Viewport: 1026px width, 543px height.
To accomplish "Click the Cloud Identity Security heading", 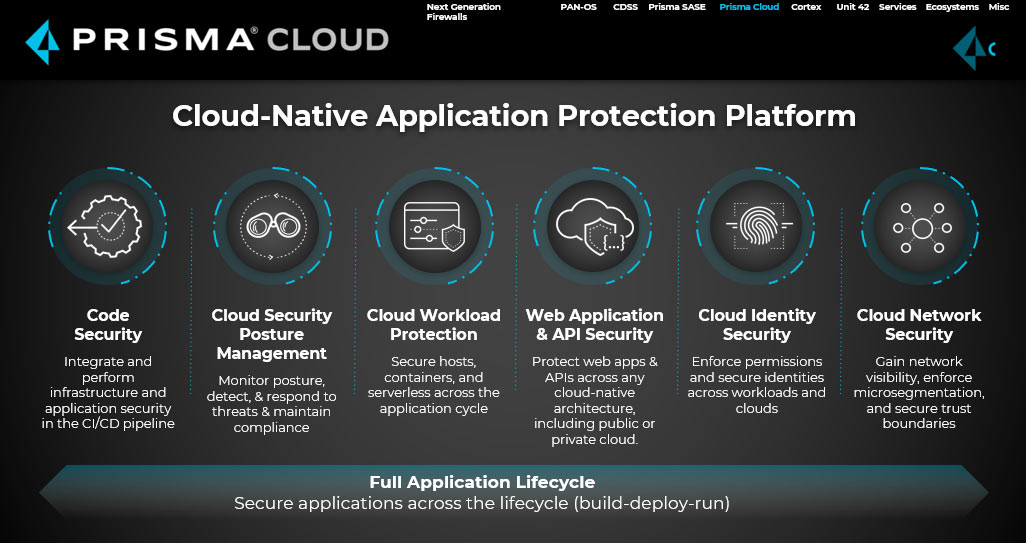I will coord(756,324).
